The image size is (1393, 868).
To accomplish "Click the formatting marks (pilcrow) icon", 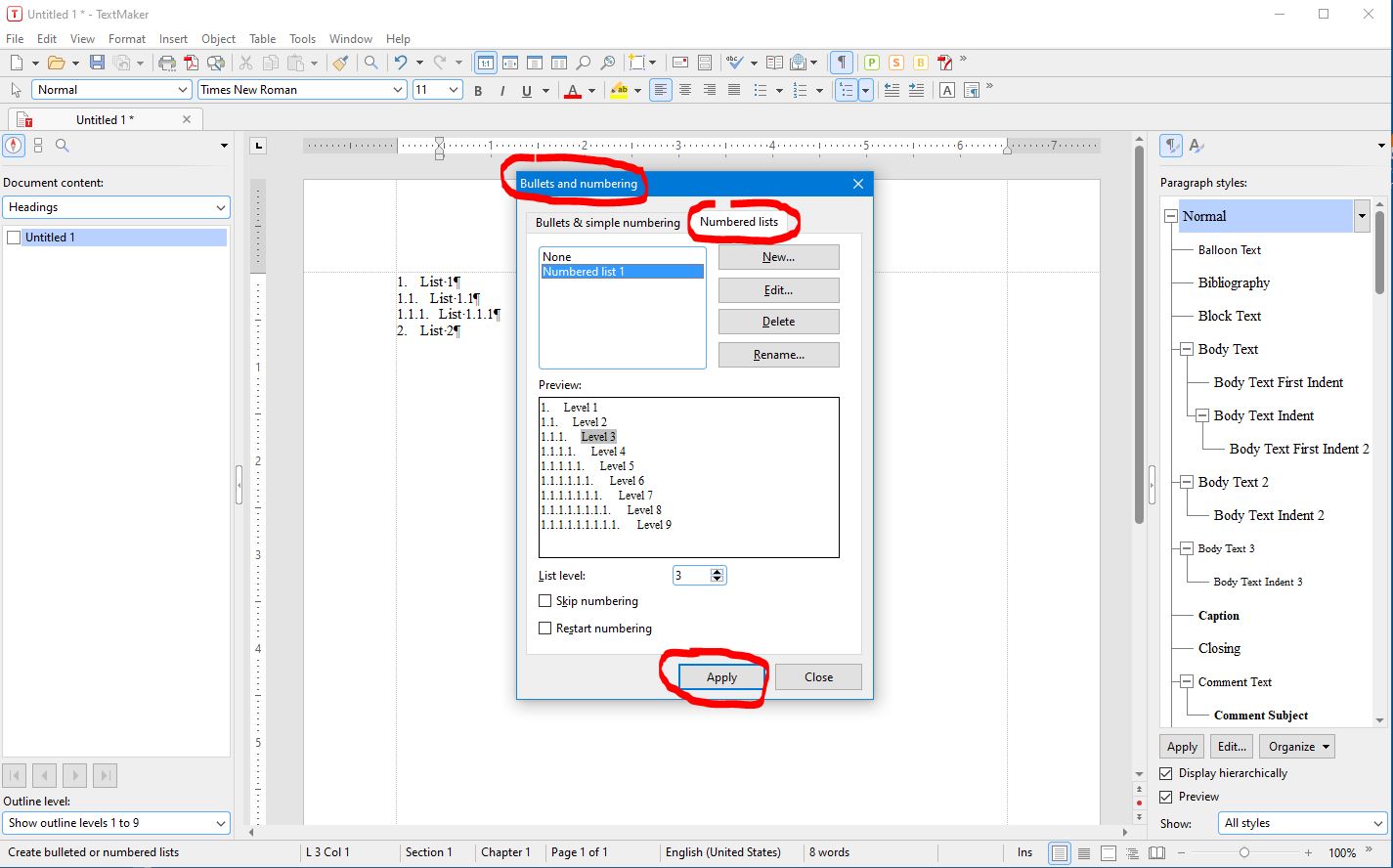I will point(841,63).
